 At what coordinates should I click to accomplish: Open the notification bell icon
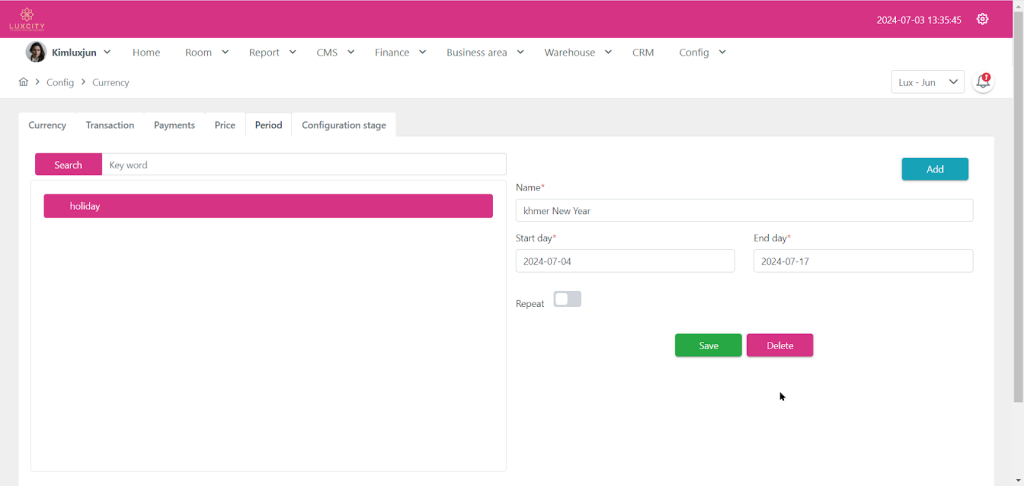coord(983,82)
